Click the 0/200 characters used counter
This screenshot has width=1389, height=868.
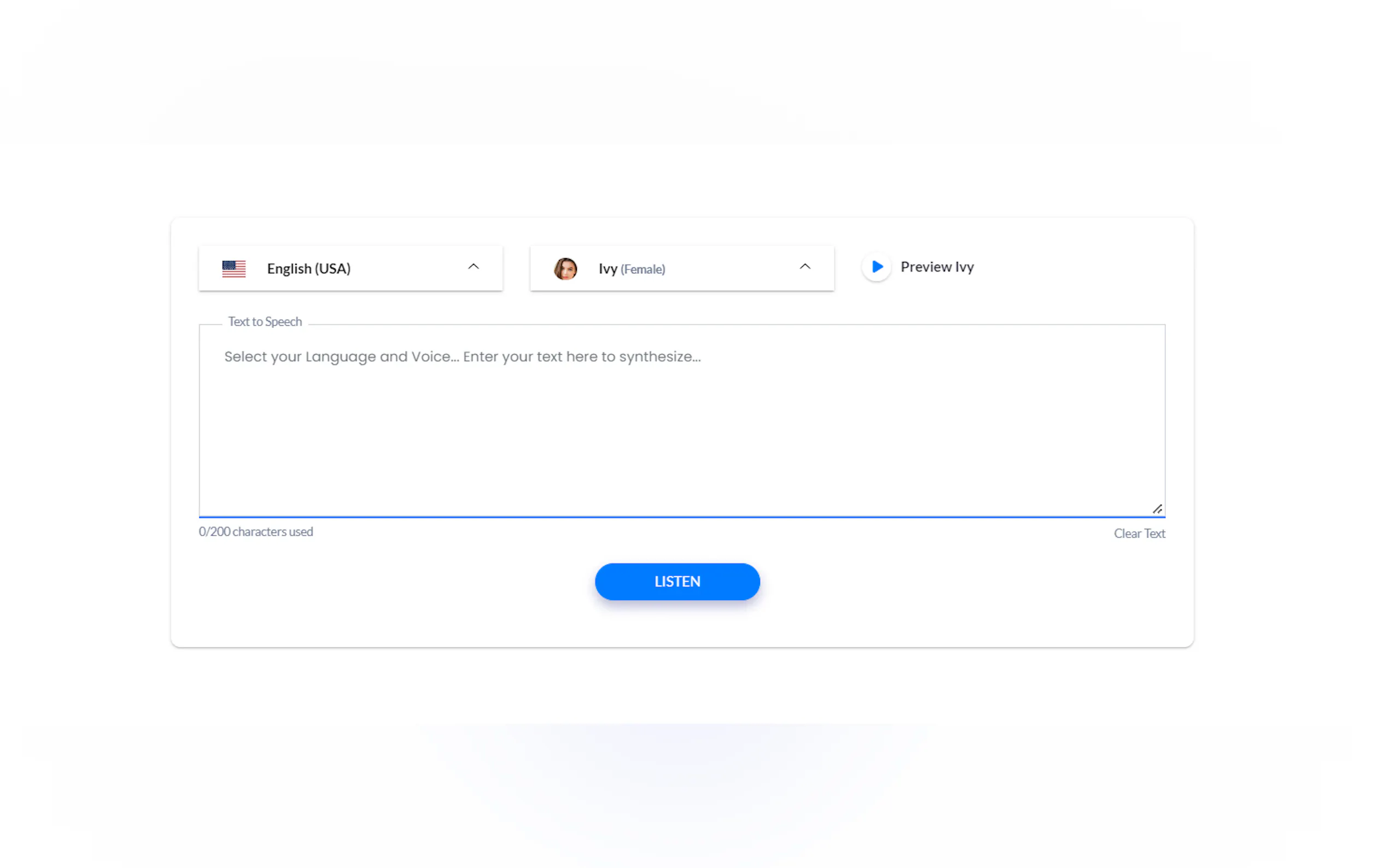click(x=255, y=532)
